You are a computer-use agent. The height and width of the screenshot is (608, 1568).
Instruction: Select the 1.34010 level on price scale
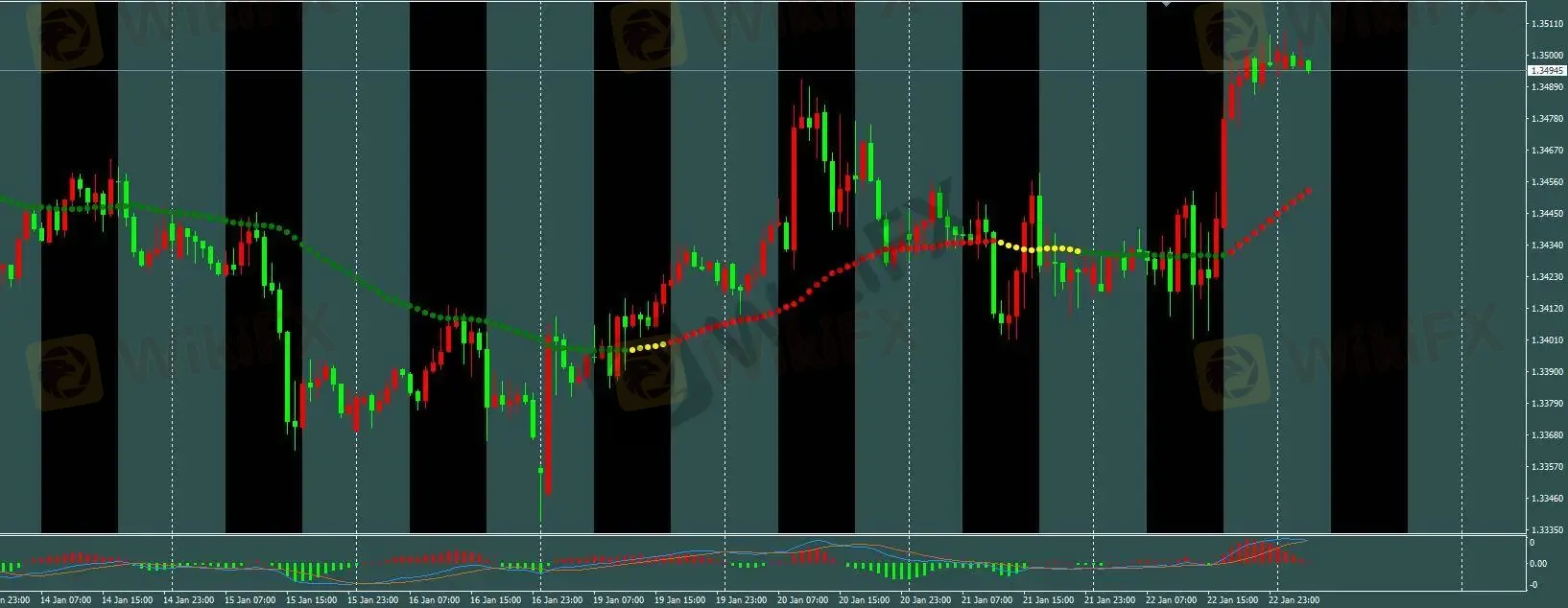tap(1546, 339)
